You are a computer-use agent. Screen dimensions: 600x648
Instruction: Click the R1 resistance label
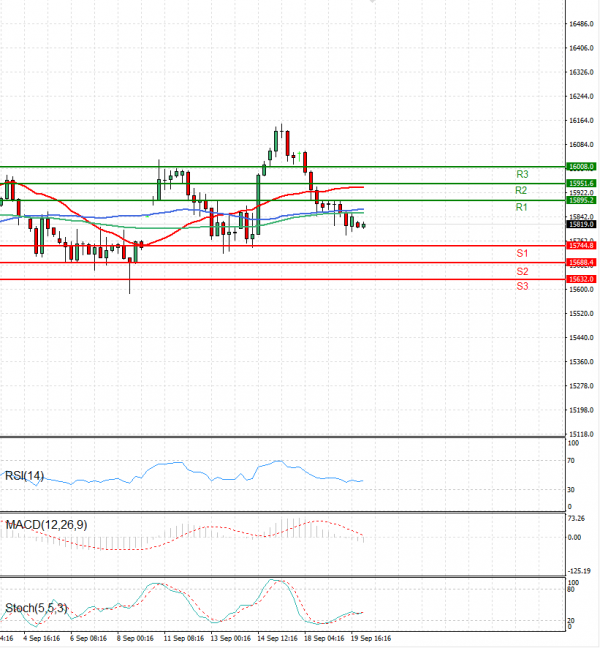tap(521, 207)
